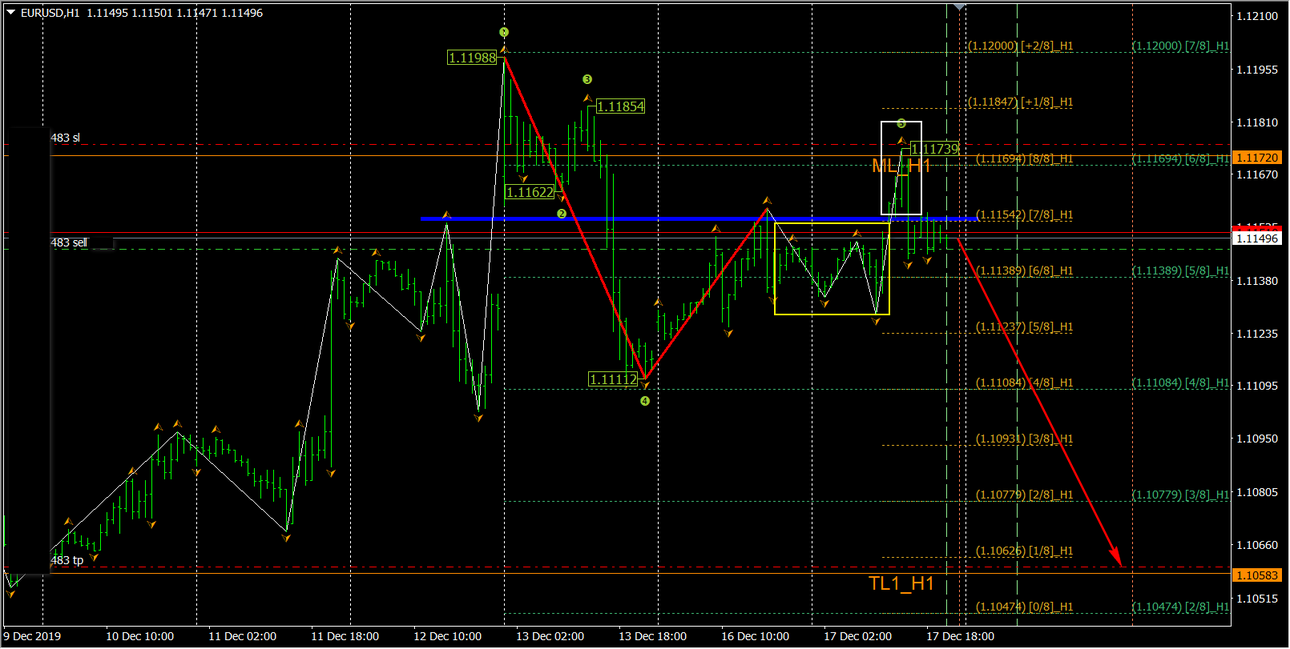This screenshot has height=649, width=1290.
Task: Select the green [6/8]_H1 1.11694 label
Action: pos(1181,158)
